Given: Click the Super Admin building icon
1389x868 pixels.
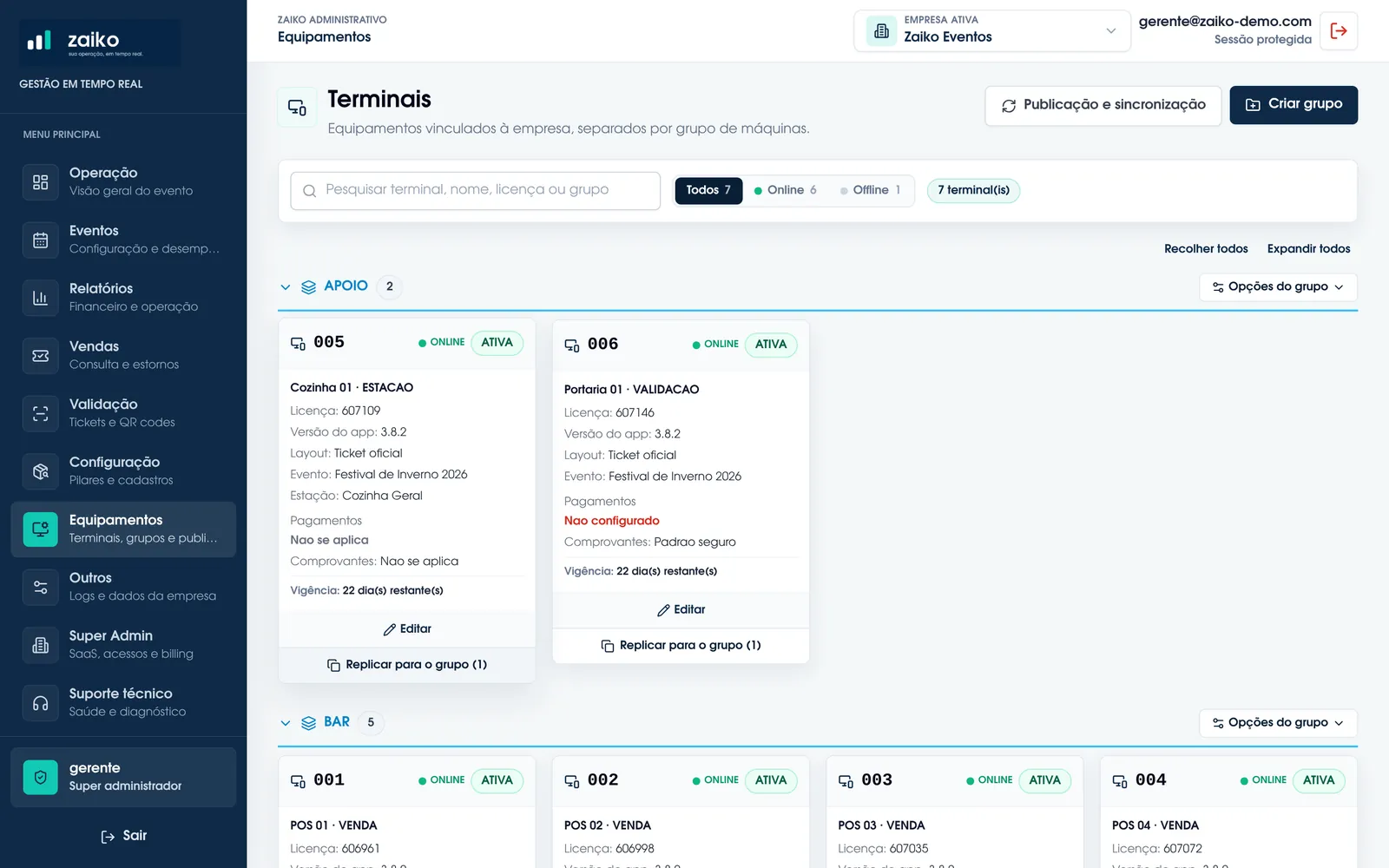Looking at the screenshot, I should (40, 645).
